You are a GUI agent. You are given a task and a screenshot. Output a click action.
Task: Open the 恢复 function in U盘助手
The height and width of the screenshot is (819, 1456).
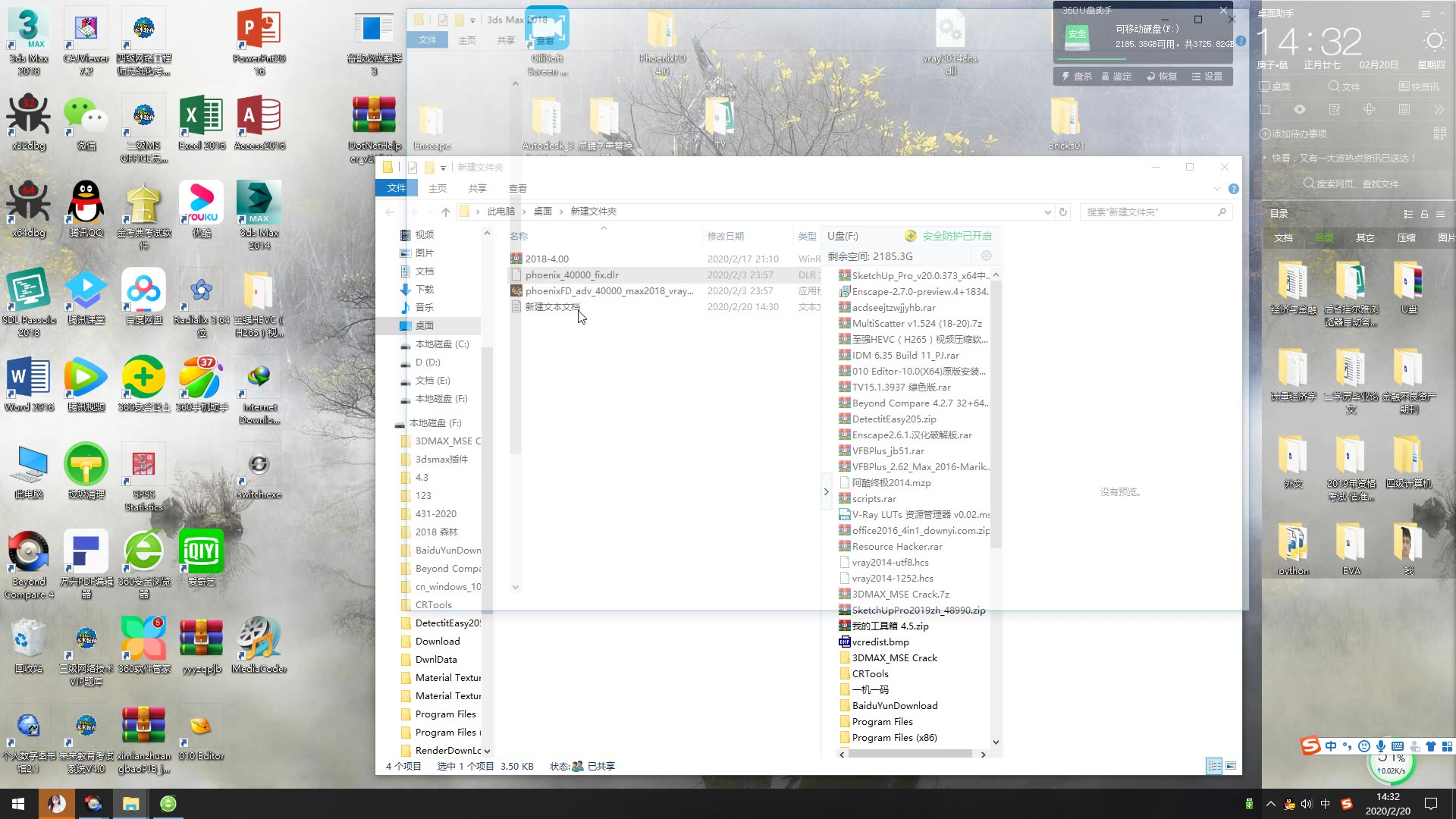1162,77
